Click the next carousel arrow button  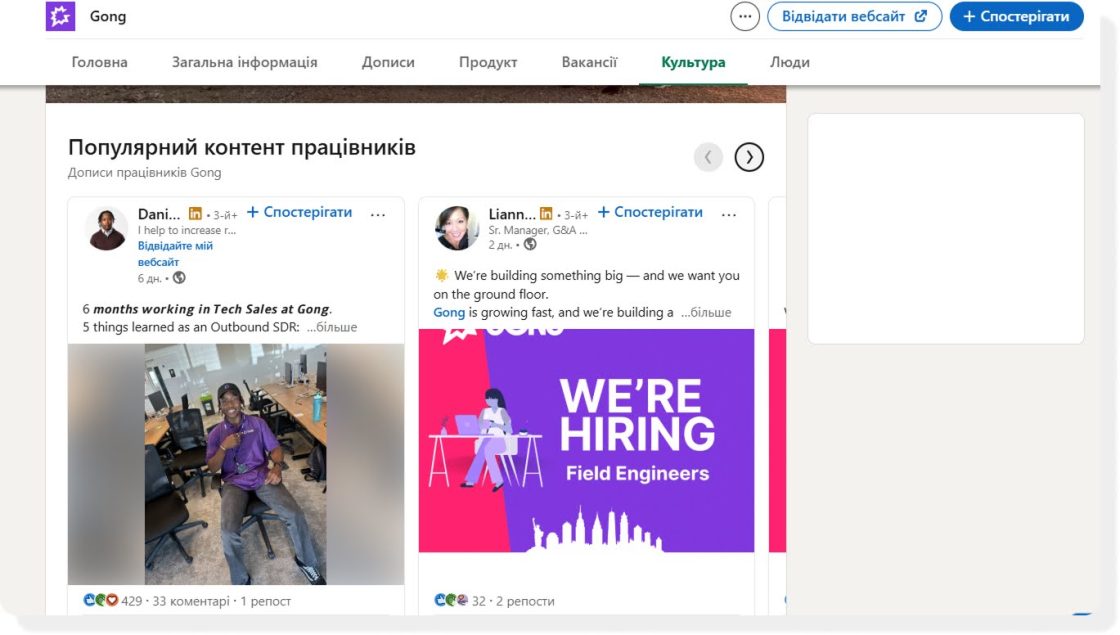[x=749, y=157]
